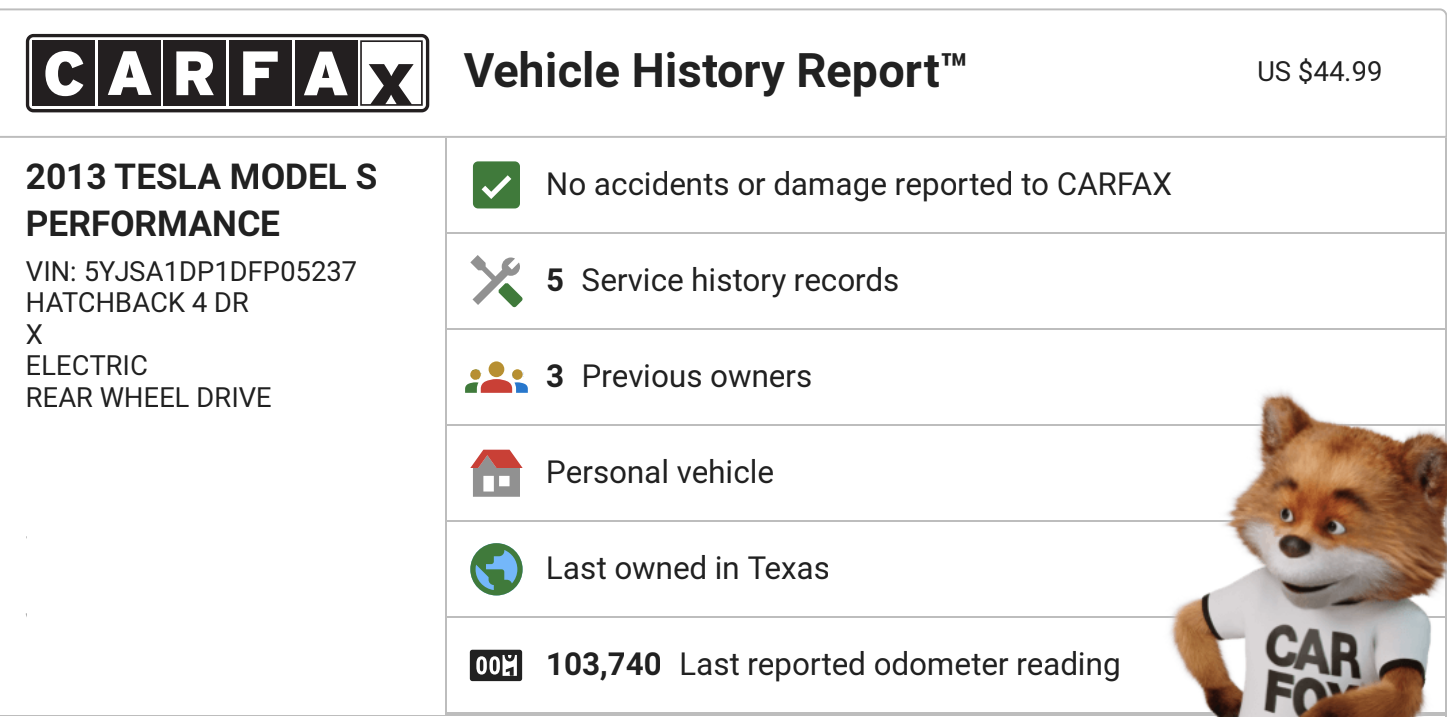Open the '5 Service history records' row
1450x720 pixels.
(x=722, y=281)
